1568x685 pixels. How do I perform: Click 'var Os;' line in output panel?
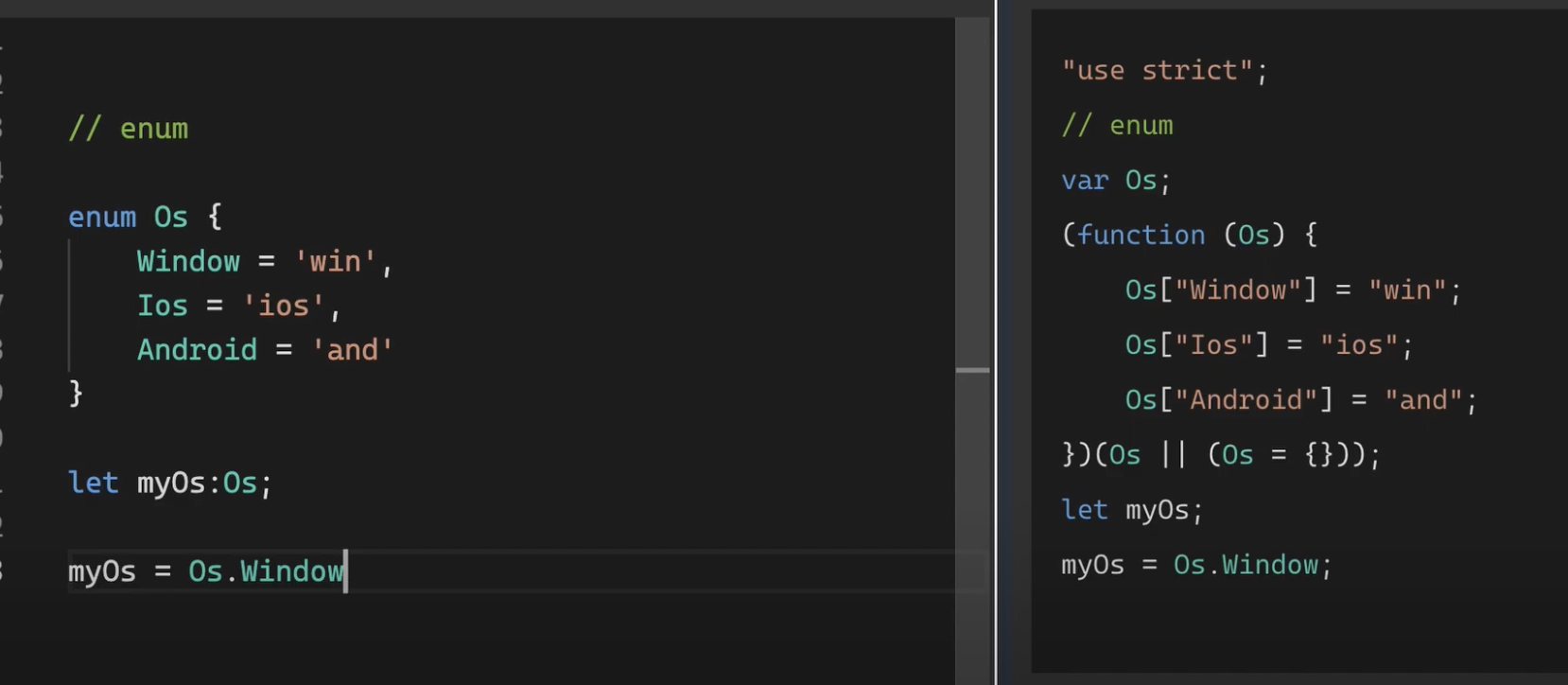pos(1116,181)
